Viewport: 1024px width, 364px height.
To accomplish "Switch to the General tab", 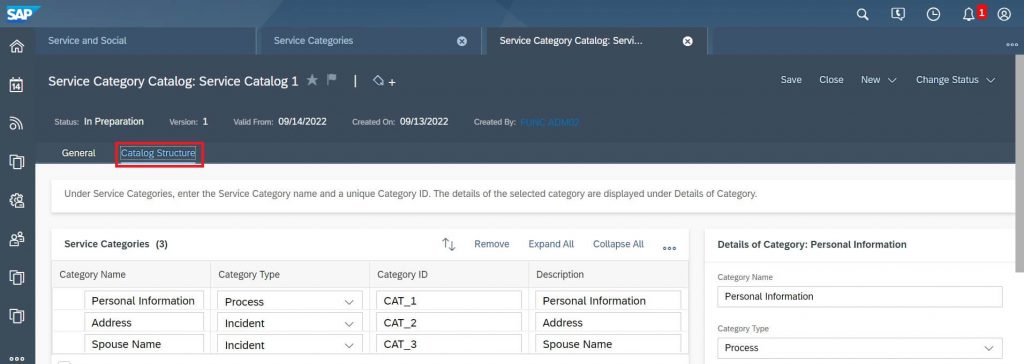I will 78,153.
